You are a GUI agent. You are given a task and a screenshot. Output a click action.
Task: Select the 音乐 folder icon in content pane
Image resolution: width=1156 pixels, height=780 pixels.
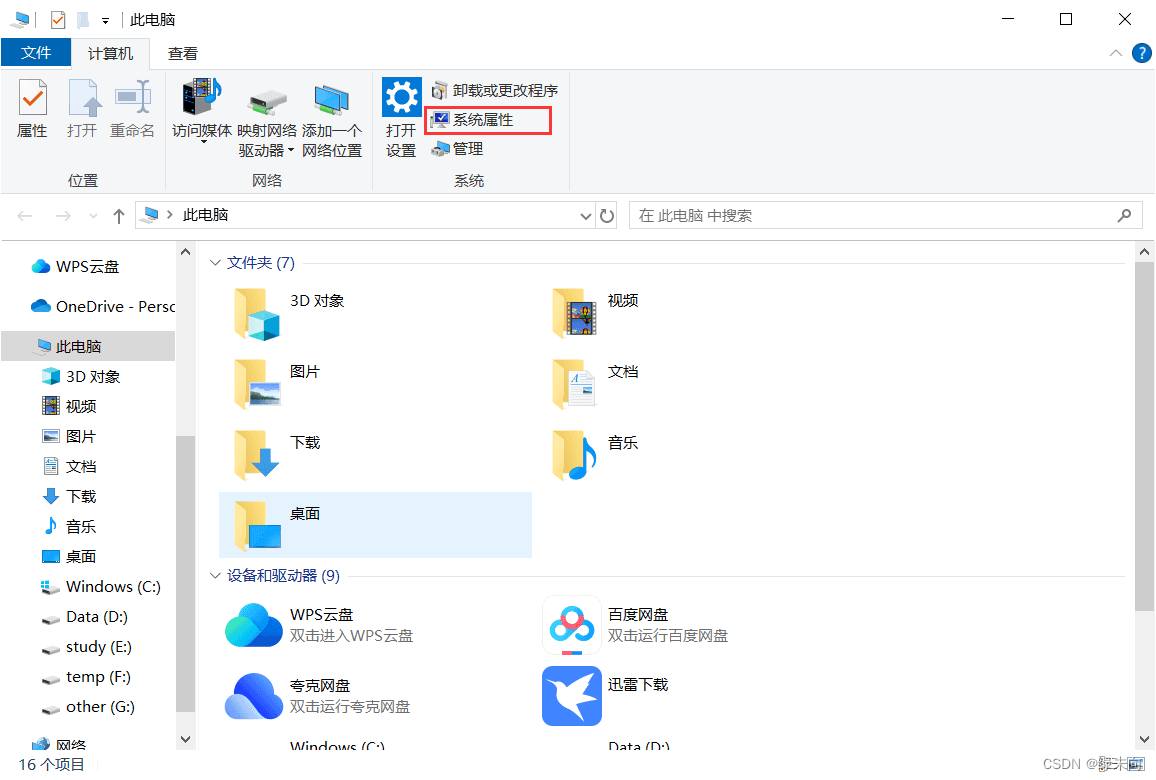[x=575, y=455]
